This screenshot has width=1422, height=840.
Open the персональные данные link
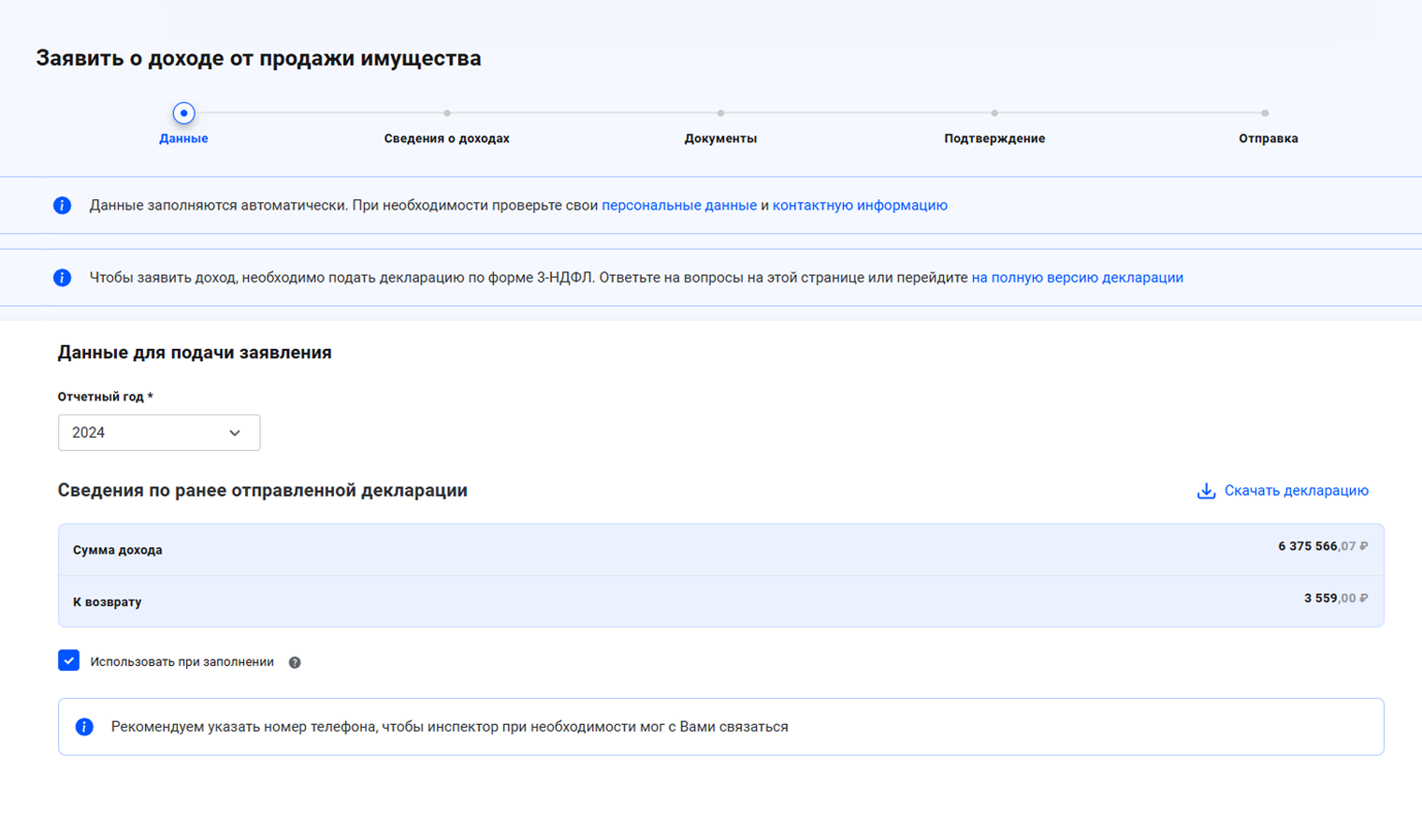(678, 205)
